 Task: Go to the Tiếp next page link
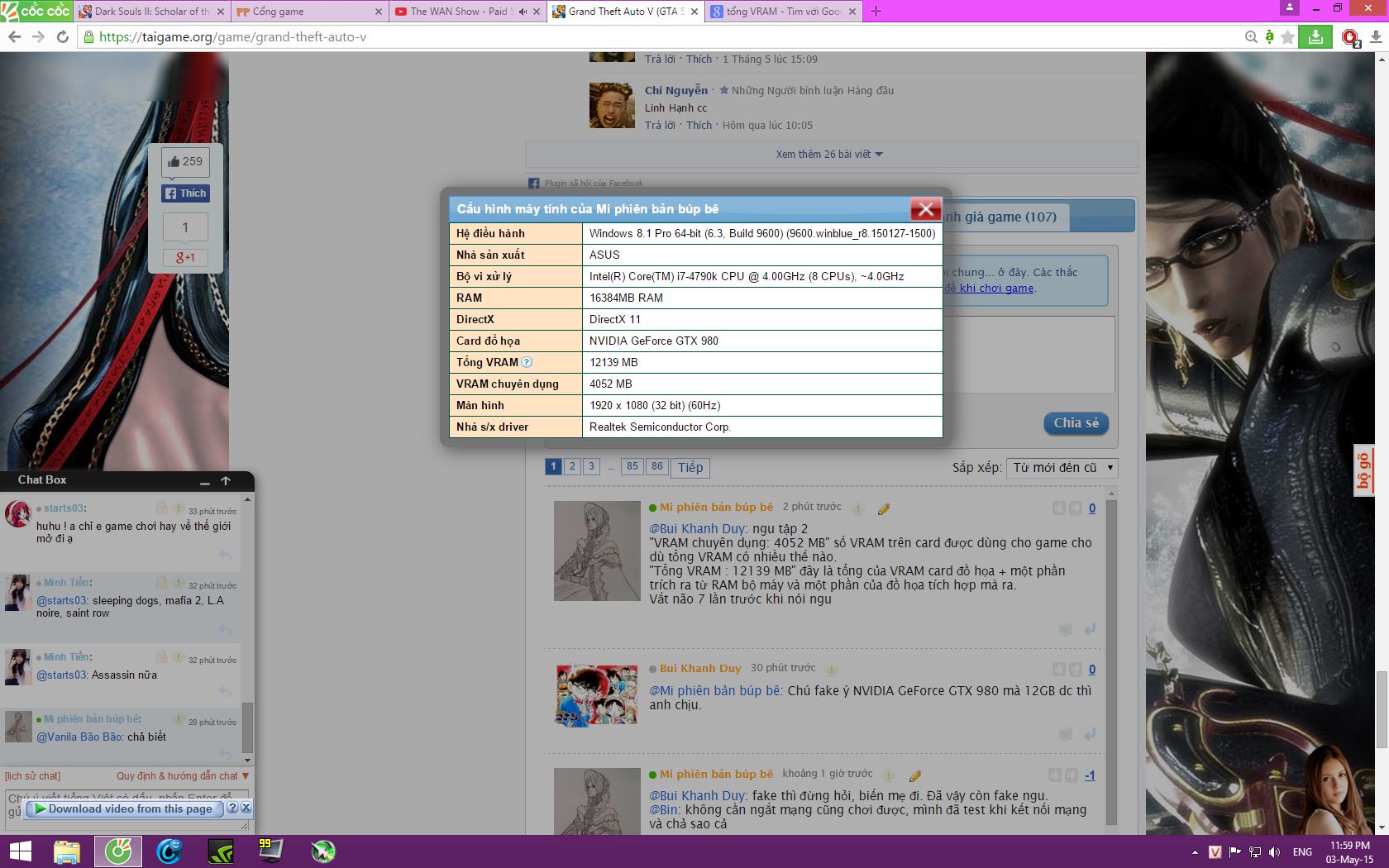(690, 468)
